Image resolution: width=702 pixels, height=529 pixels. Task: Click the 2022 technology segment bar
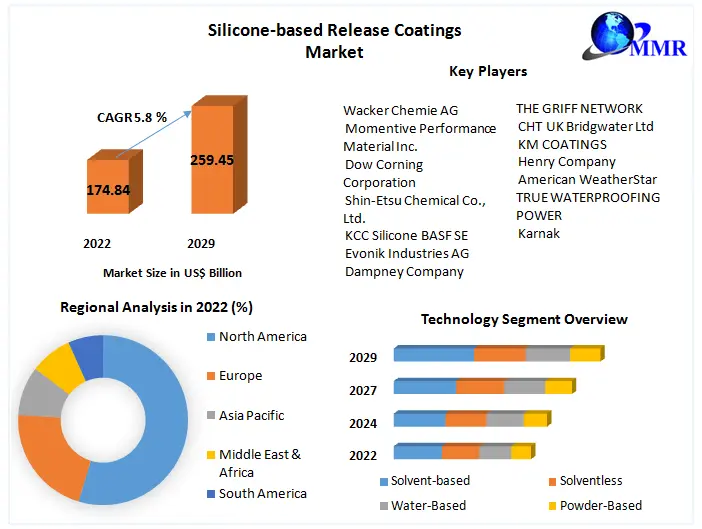pyautogui.click(x=462, y=452)
